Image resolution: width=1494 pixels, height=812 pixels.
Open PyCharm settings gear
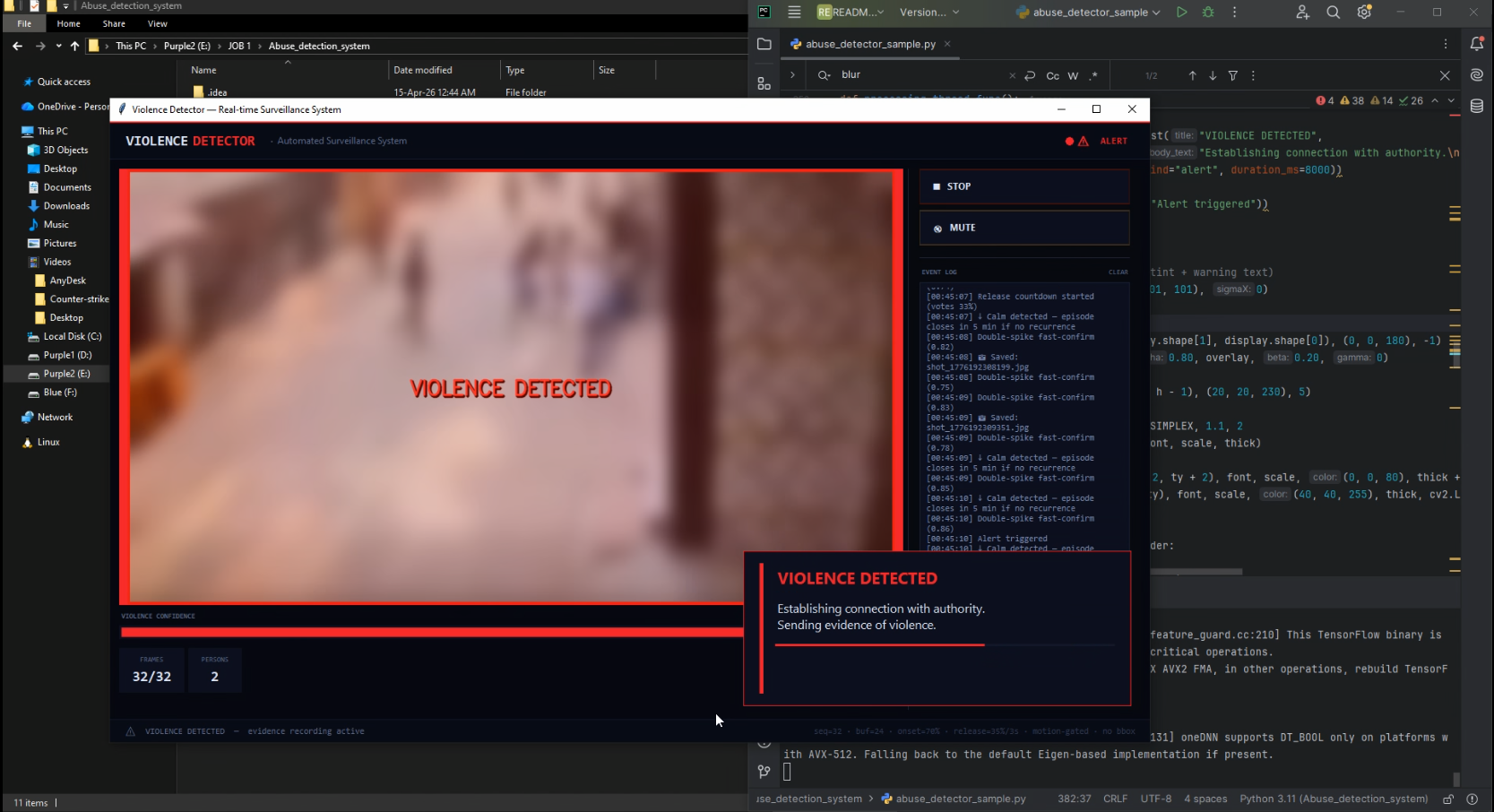1364,13
